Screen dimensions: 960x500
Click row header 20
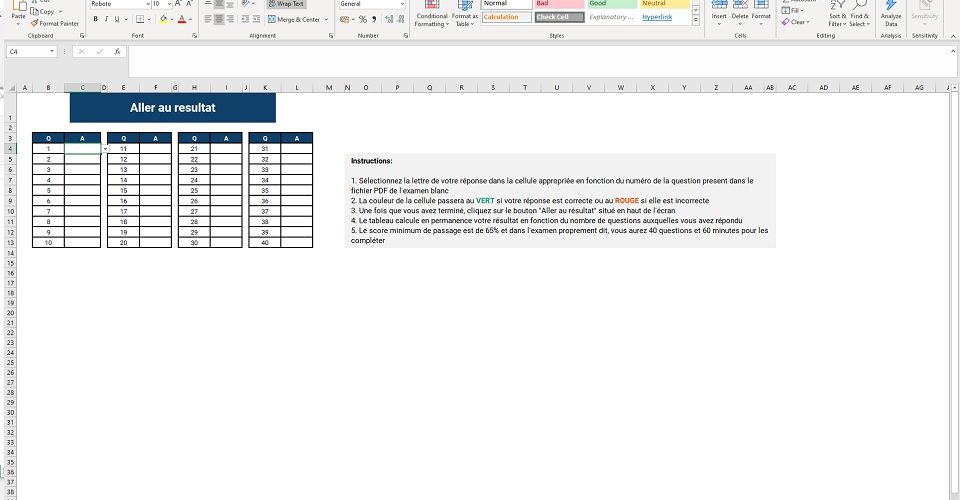10,313
